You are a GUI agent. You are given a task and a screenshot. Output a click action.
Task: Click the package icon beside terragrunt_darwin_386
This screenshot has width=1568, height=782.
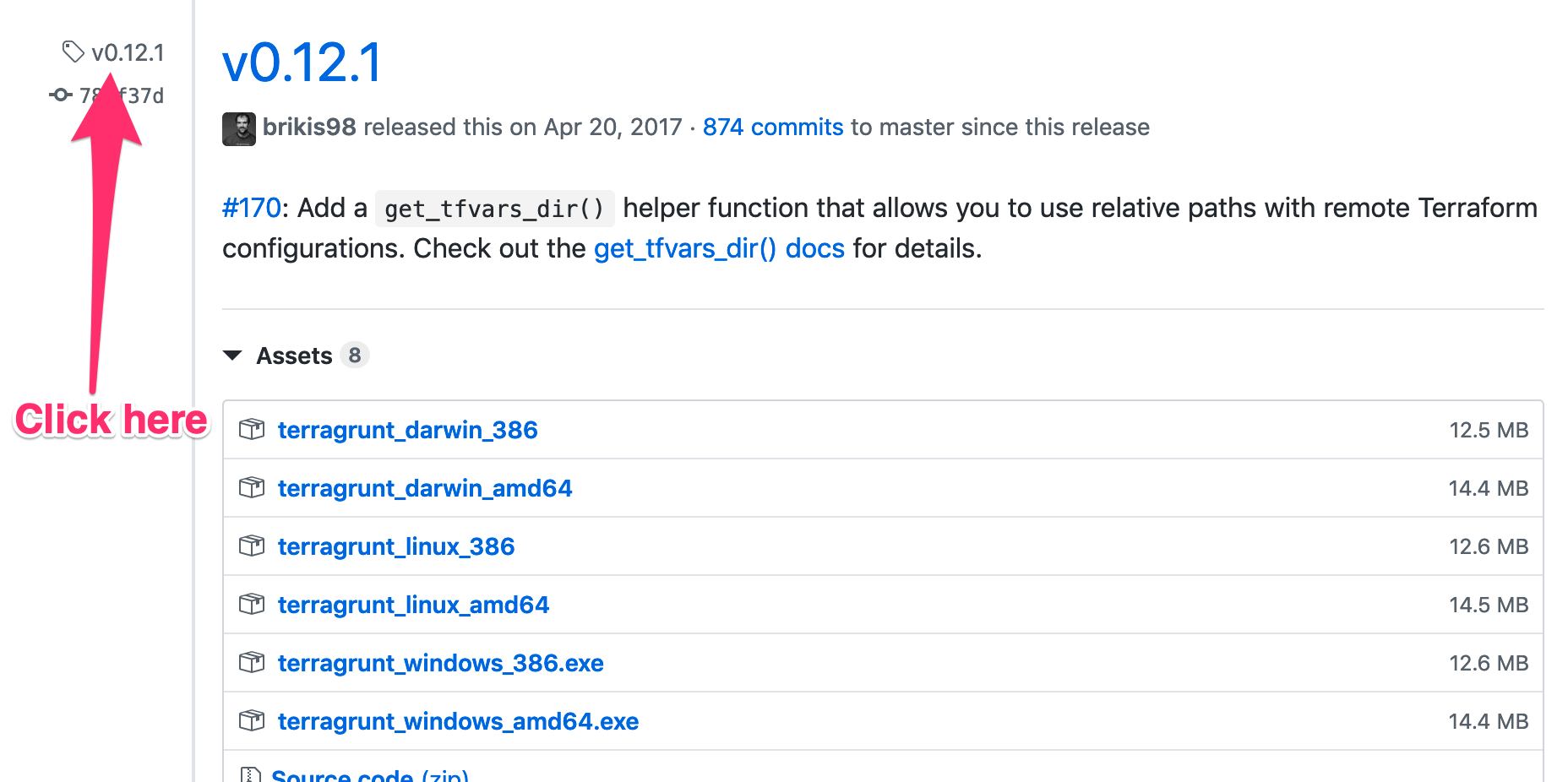click(251, 429)
